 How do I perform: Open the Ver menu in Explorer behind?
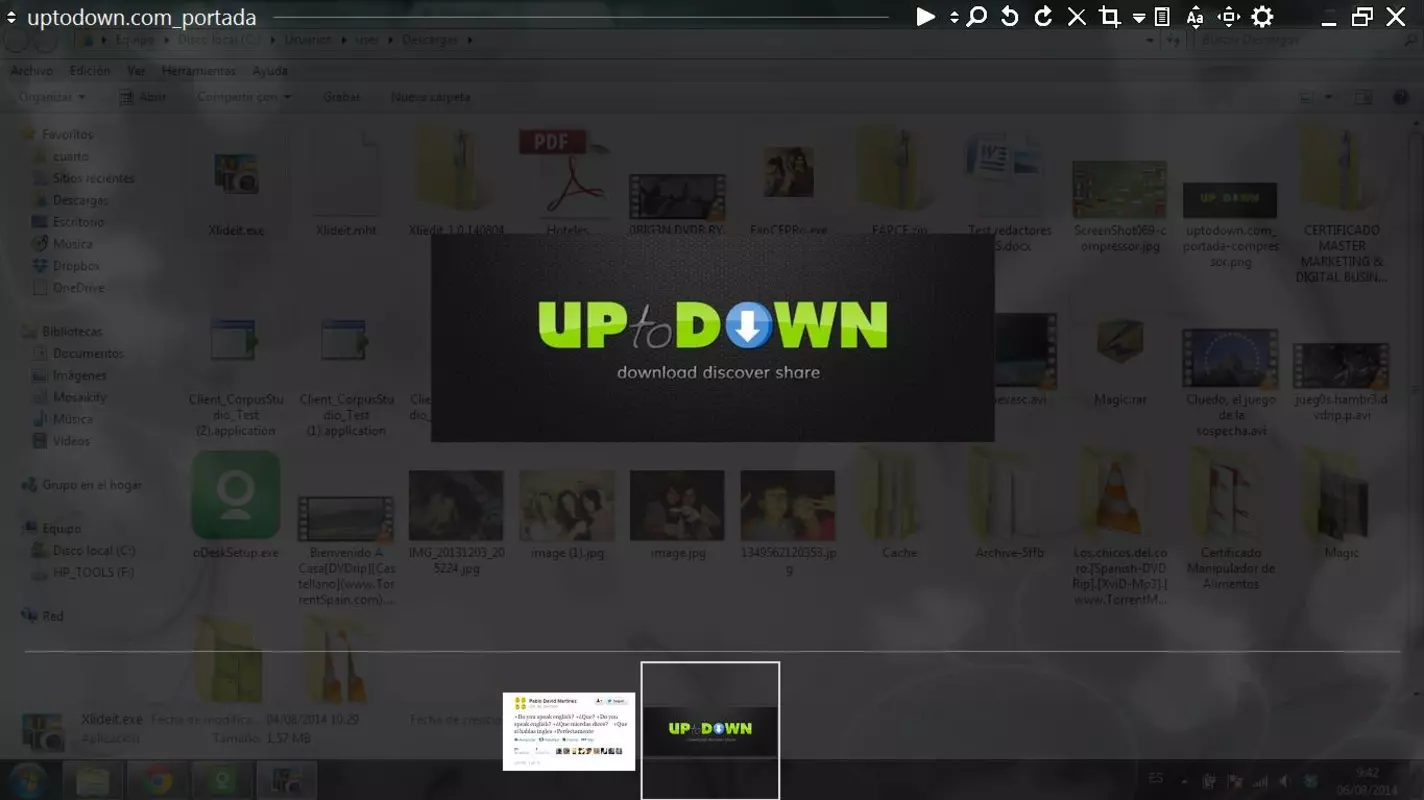point(136,71)
